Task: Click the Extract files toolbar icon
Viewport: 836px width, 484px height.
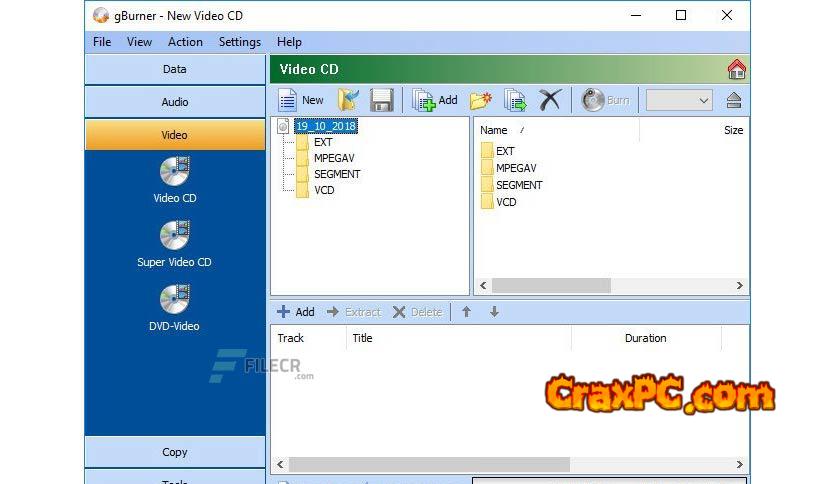Action: click(515, 100)
